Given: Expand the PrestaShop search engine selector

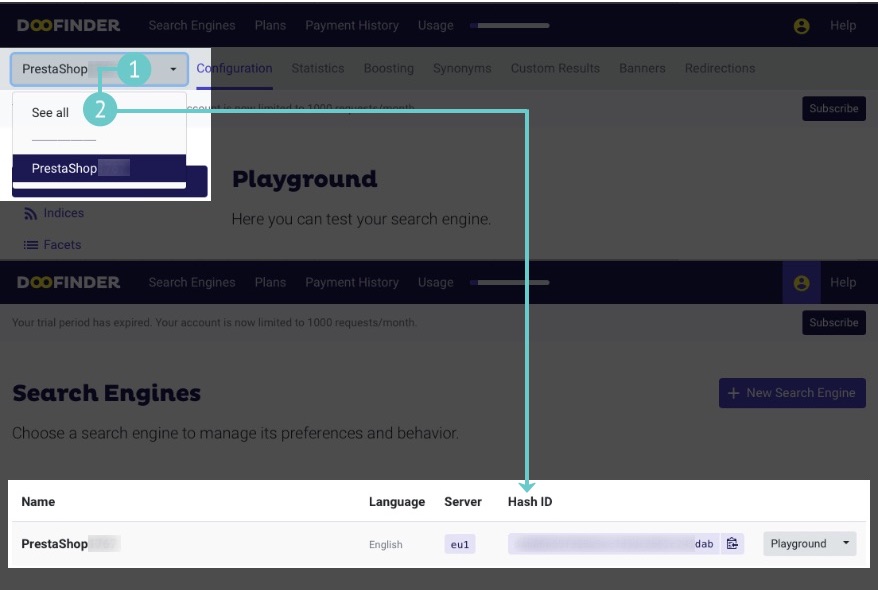Looking at the screenshot, I should coord(99,69).
